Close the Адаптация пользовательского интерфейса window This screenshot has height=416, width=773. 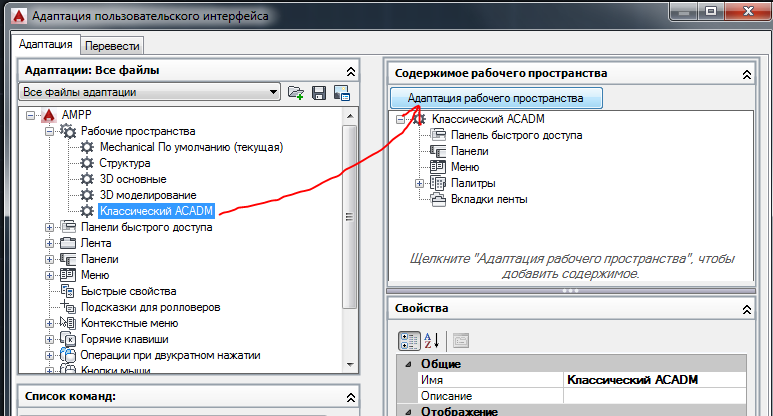(x=748, y=11)
